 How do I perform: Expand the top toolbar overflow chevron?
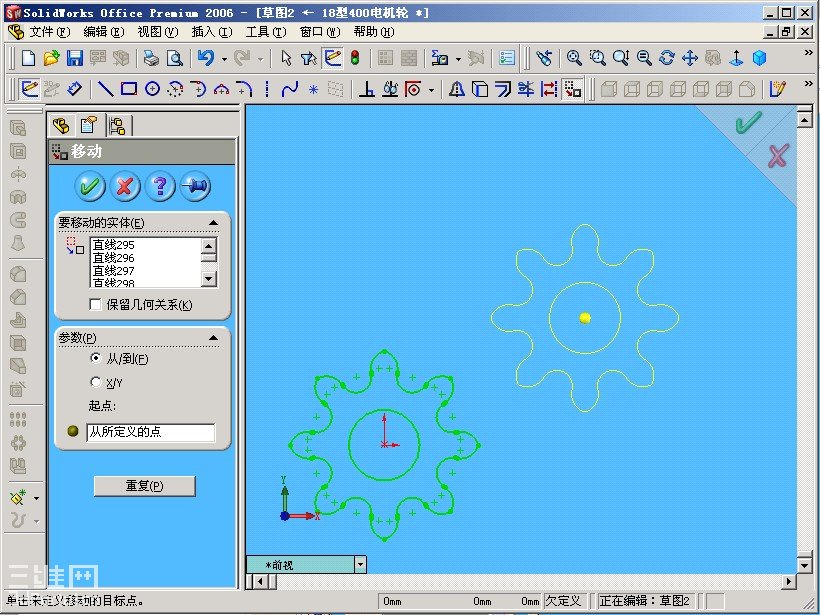pyautogui.click(x=808, y=52)
